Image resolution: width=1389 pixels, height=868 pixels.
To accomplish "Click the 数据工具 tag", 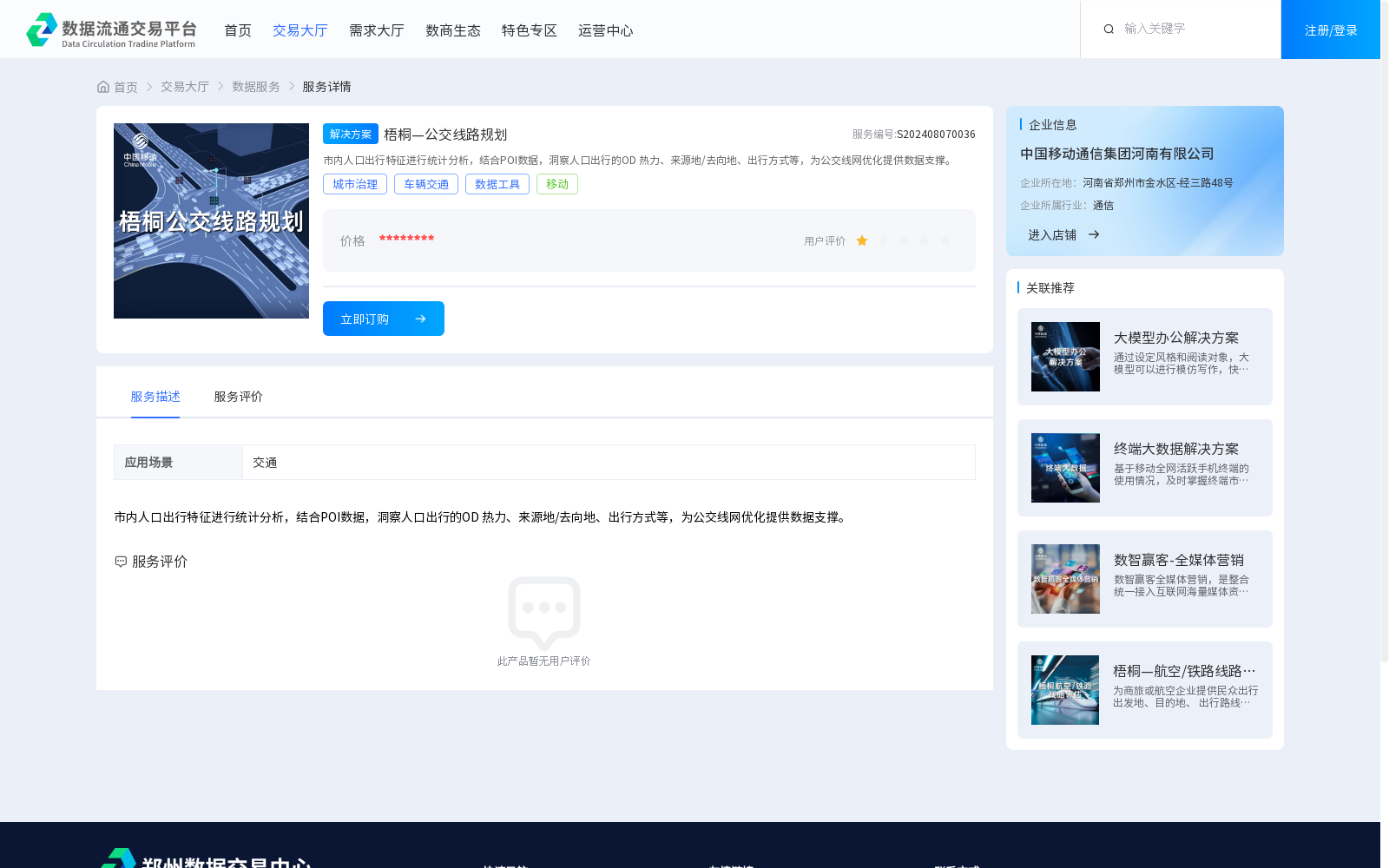I will [x=497, y=184].
